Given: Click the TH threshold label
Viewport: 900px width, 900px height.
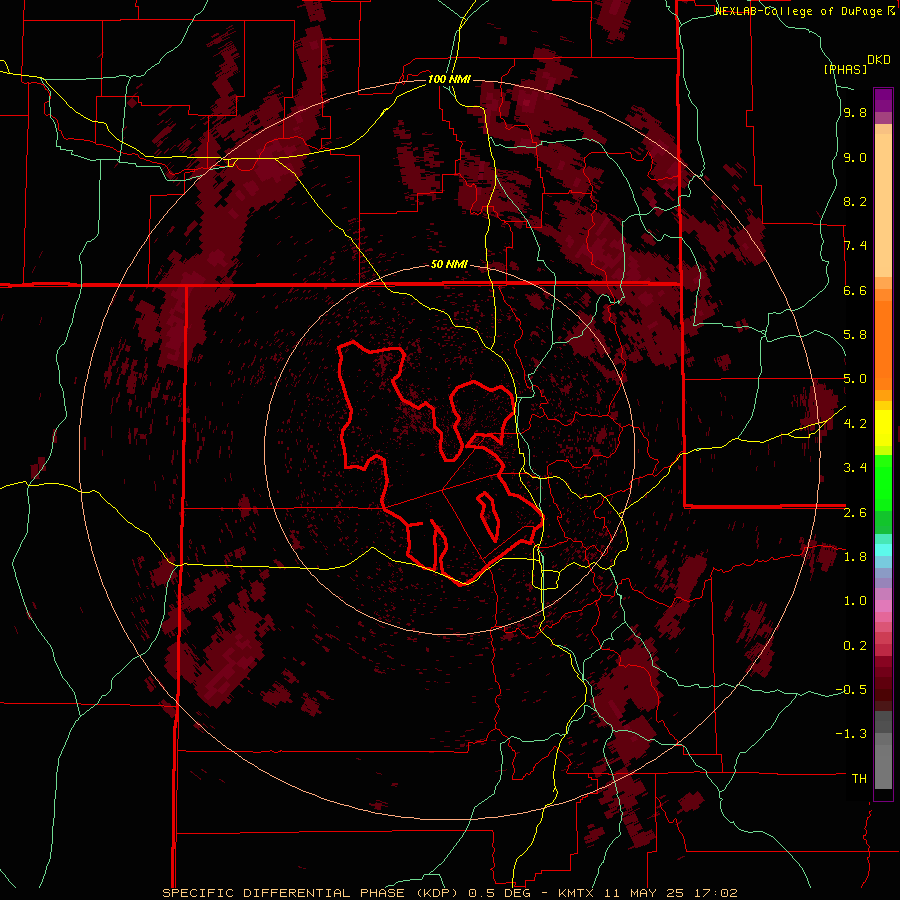Looking at the screenshot, I should (x=859, y=778).
